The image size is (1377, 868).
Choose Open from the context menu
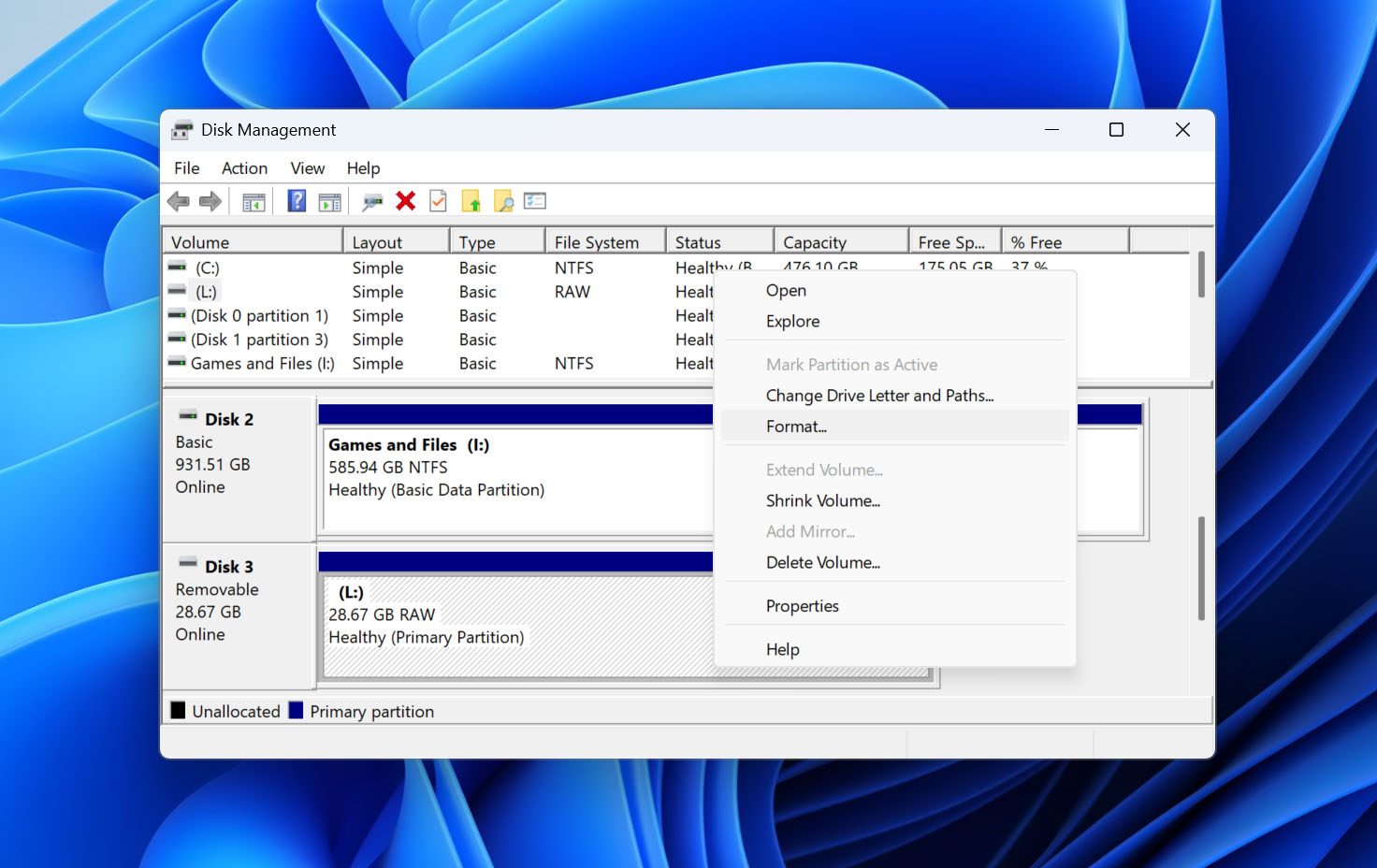pos(894,290)
